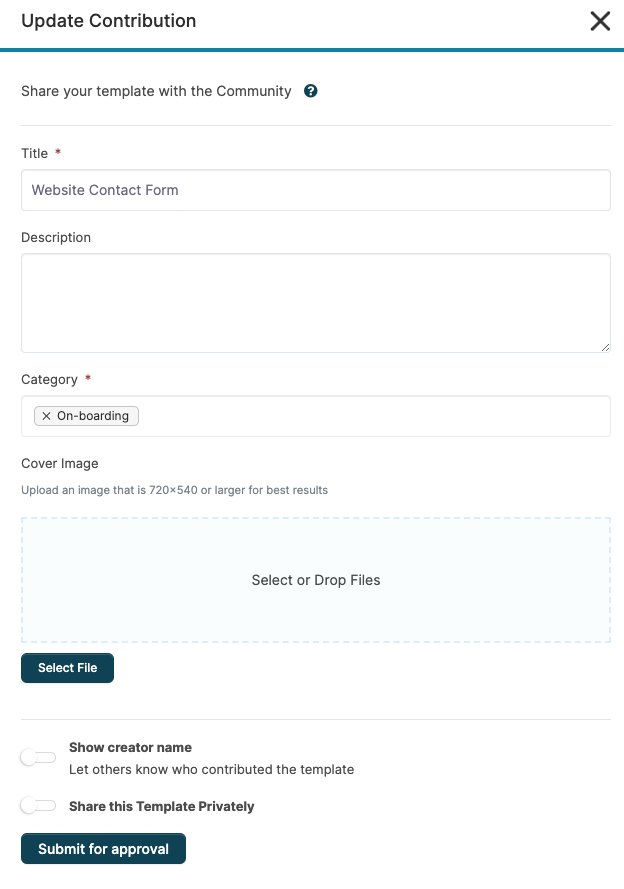Viewport: 624px width, 889px height.
Task: Toggle Show creator name switch
Action: pyautogui.click(x=39, y=757)
